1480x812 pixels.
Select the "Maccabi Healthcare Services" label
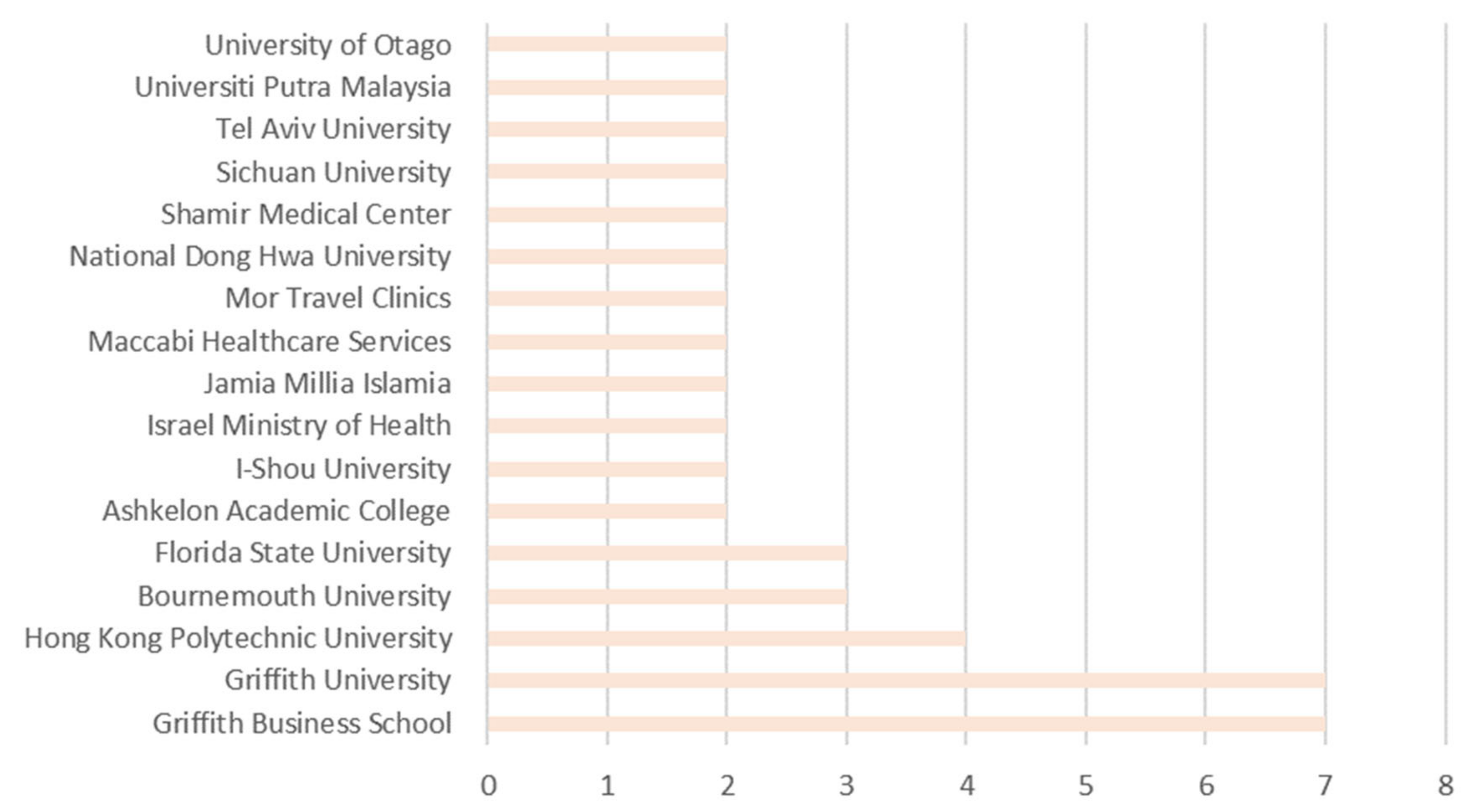coord(269,342)
